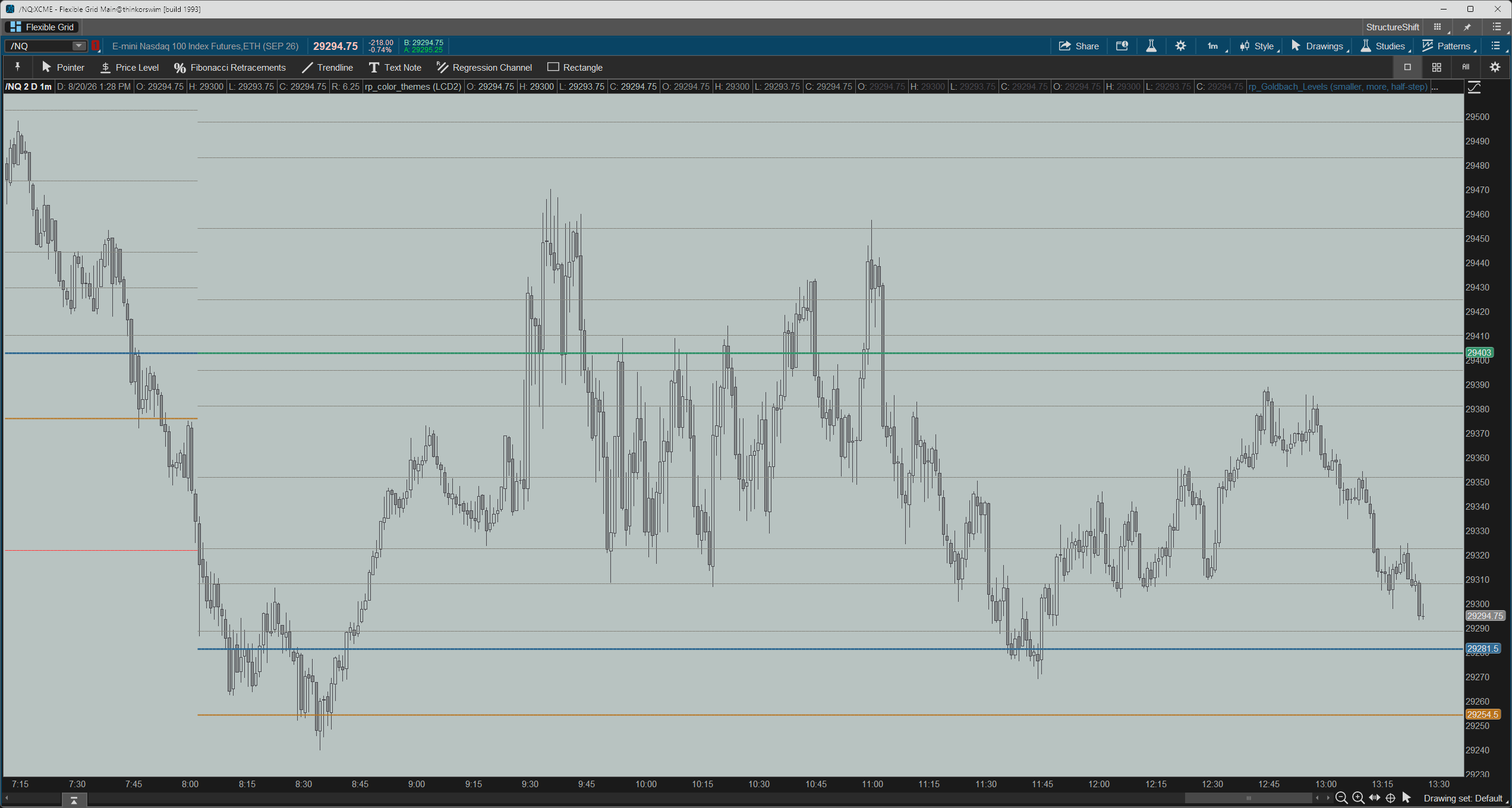
Task: Open the Drawing set: Default dropdown
Action: tap(1466, 798)
